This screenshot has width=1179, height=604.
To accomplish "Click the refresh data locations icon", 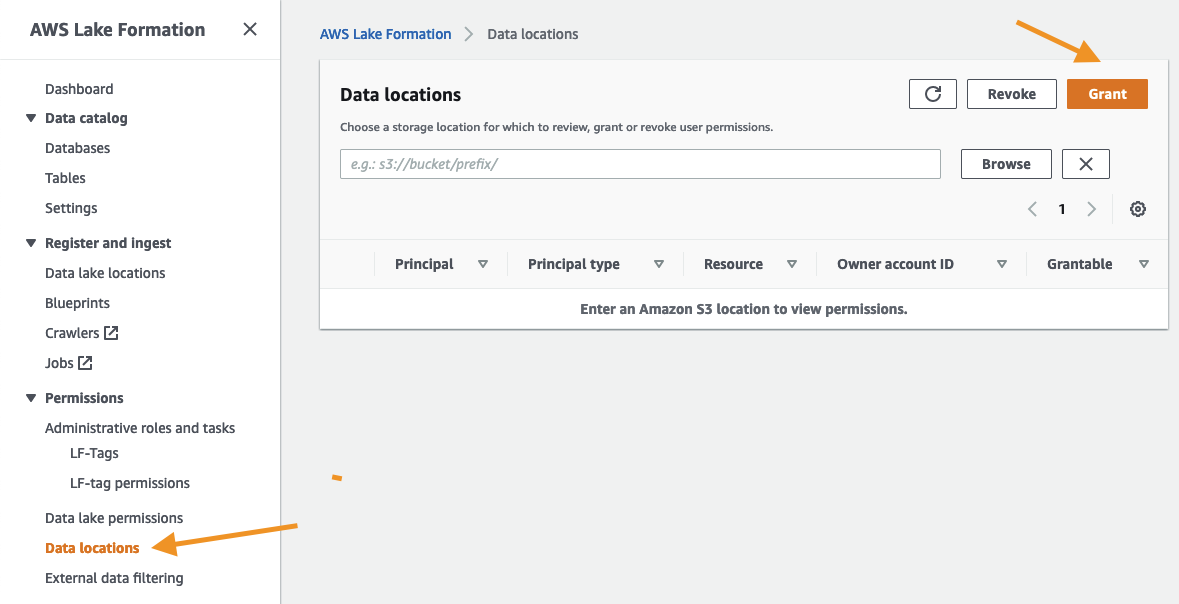I will [932, 94].
